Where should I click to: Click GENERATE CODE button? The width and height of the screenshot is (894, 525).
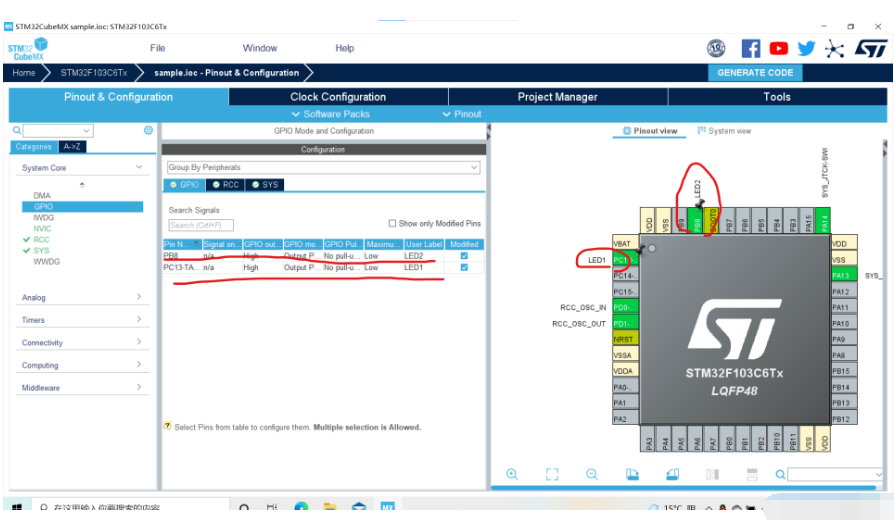755,73
